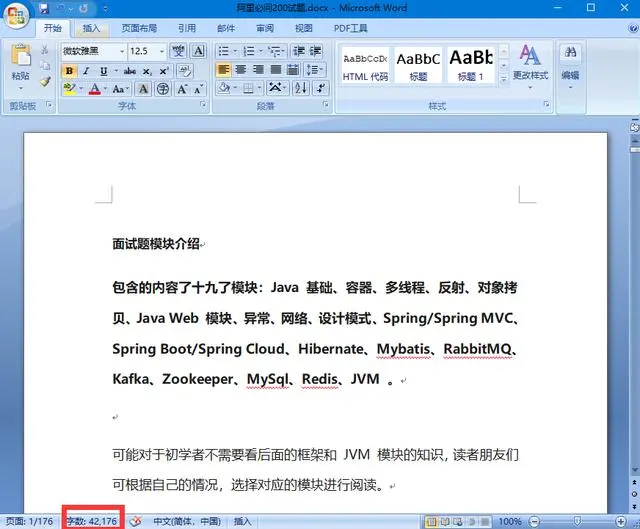The height and width of the screenshot is (529, 640).
Task: Select the Format Painter brush
Action: tap(44, 82)
